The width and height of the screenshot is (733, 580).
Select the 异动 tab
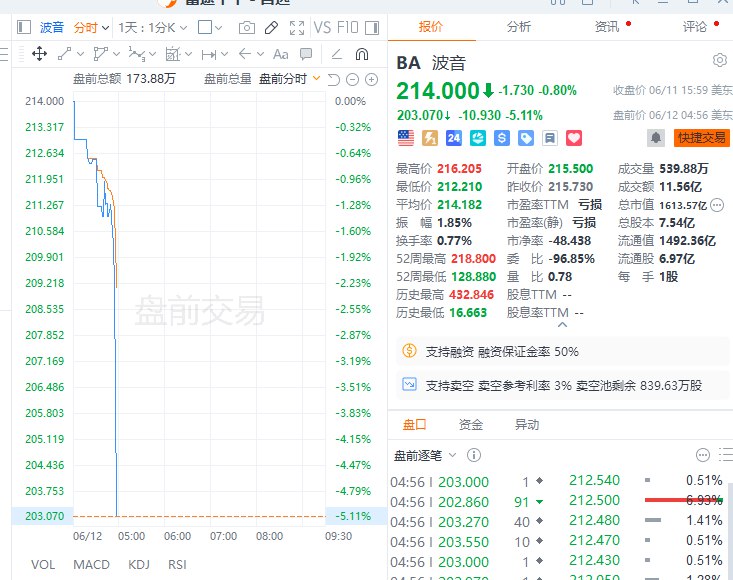point(527,424)
